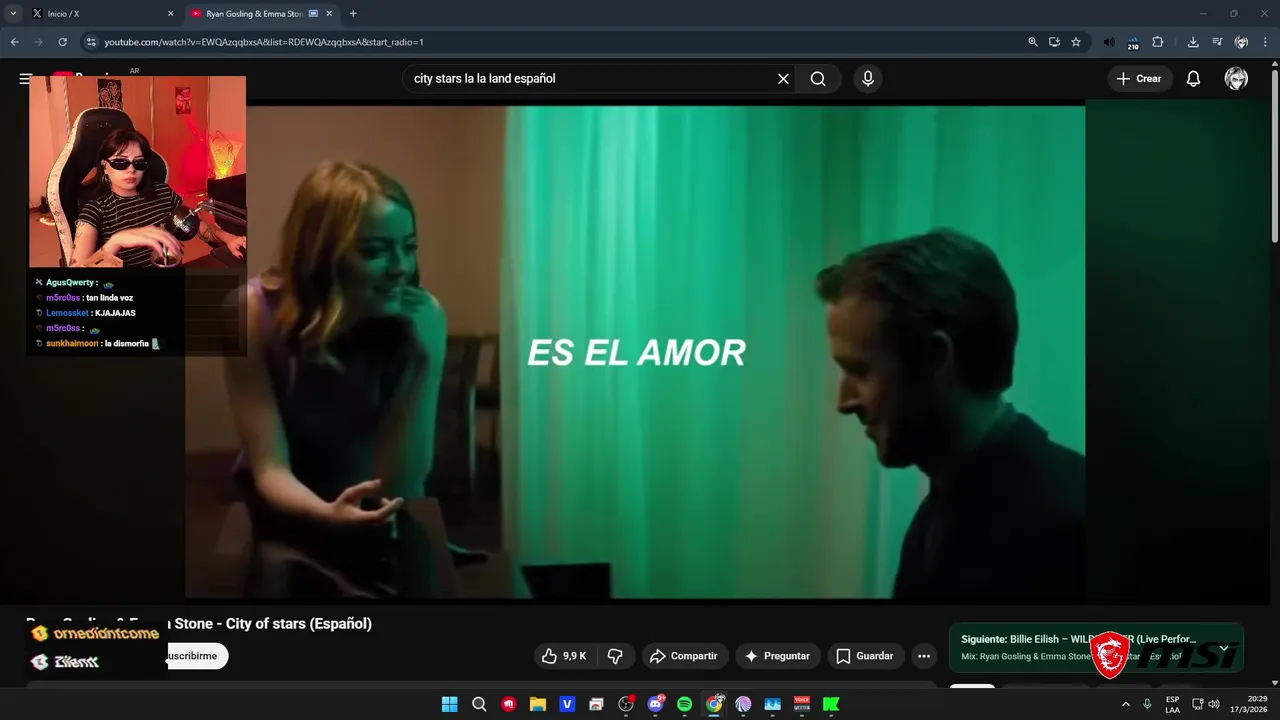Reload the YouTube page

(x=62, y=42)
